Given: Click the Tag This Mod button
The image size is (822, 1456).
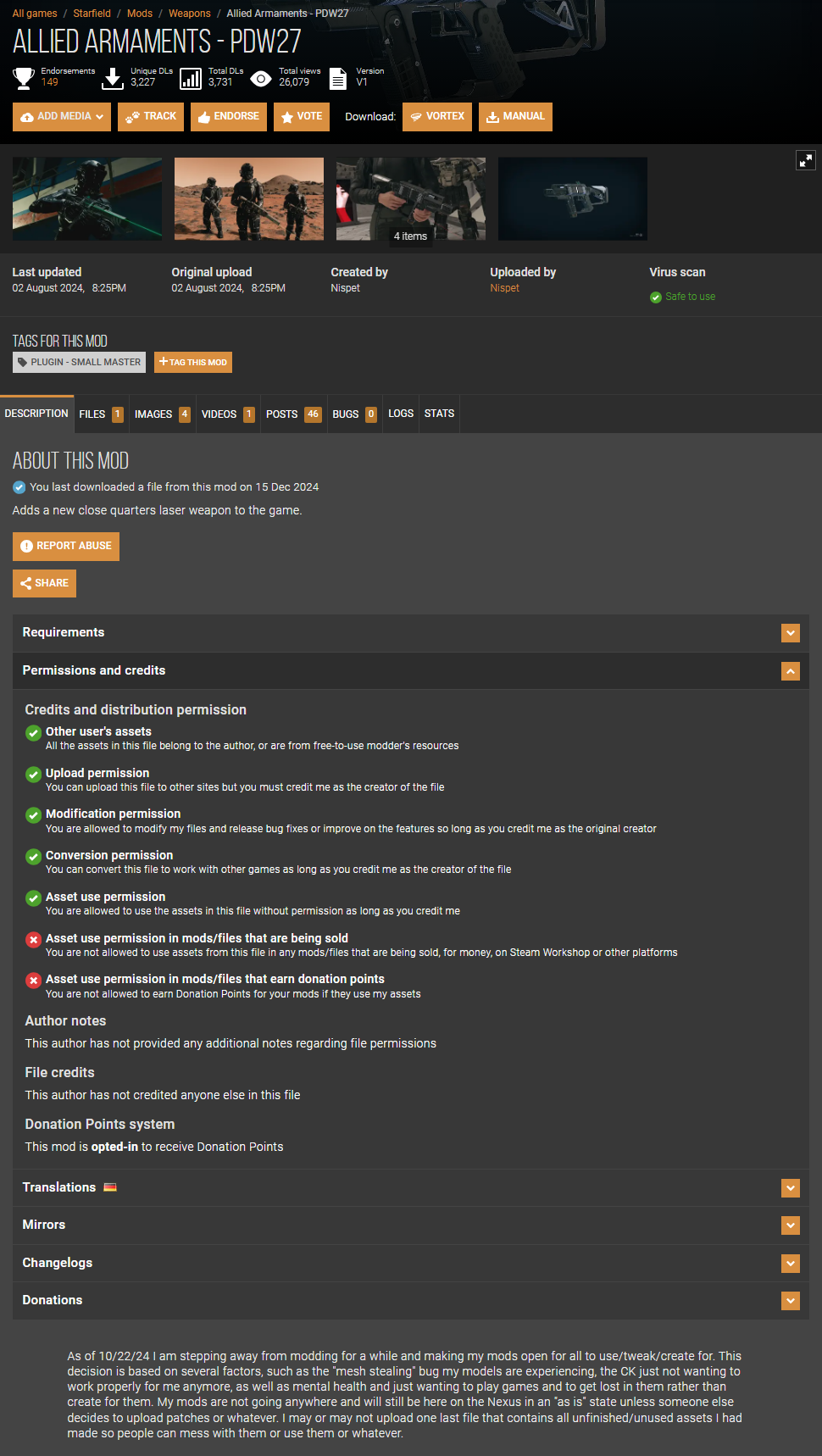Looking at the screenshot, I should pyautogui.click(x=193, y=363).
